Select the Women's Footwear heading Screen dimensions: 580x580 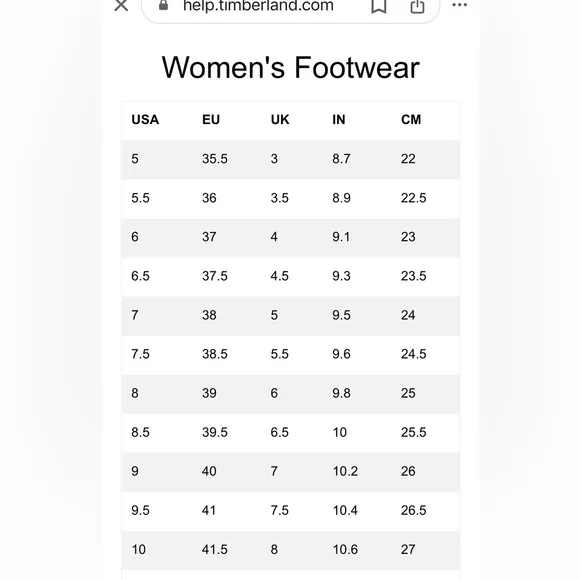[290, 68]
